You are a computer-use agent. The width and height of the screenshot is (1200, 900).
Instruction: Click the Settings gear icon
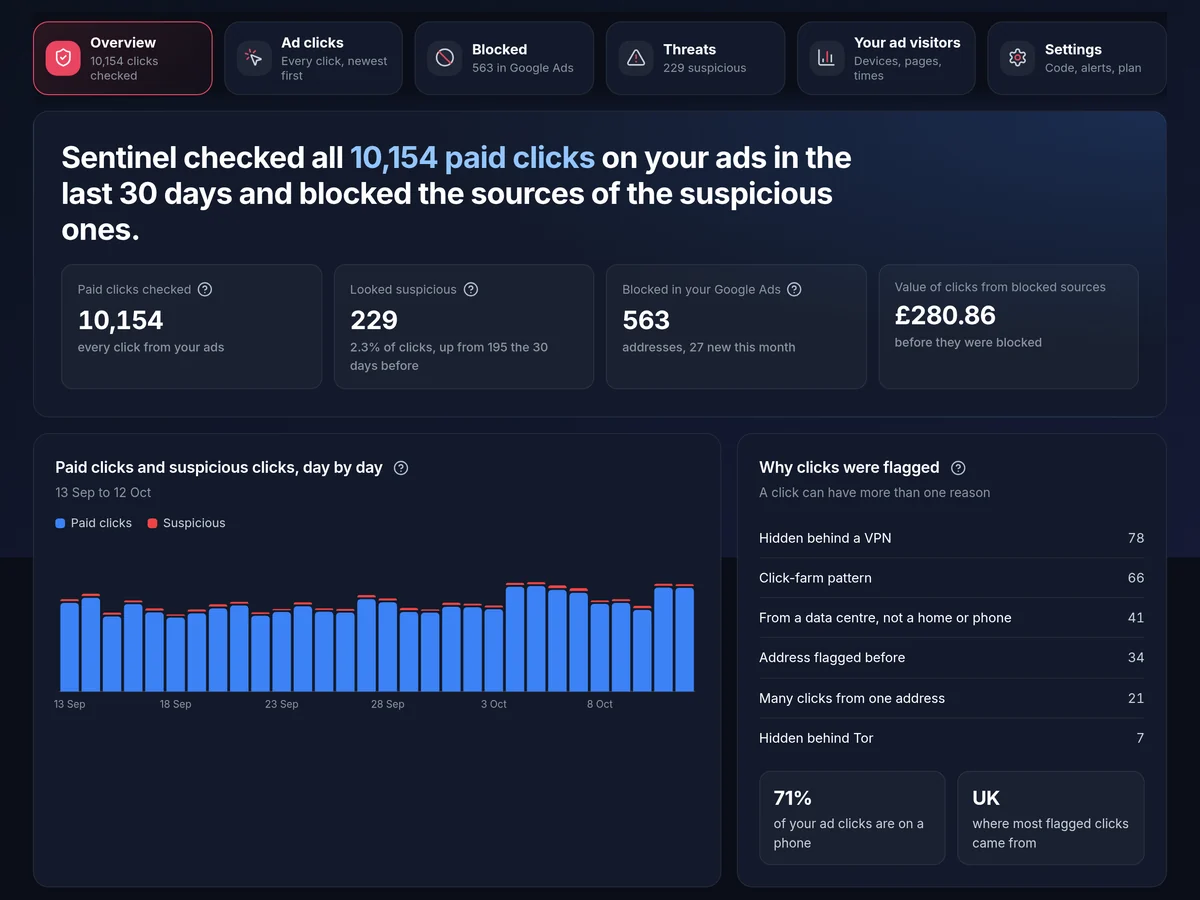pos(1018,58)
